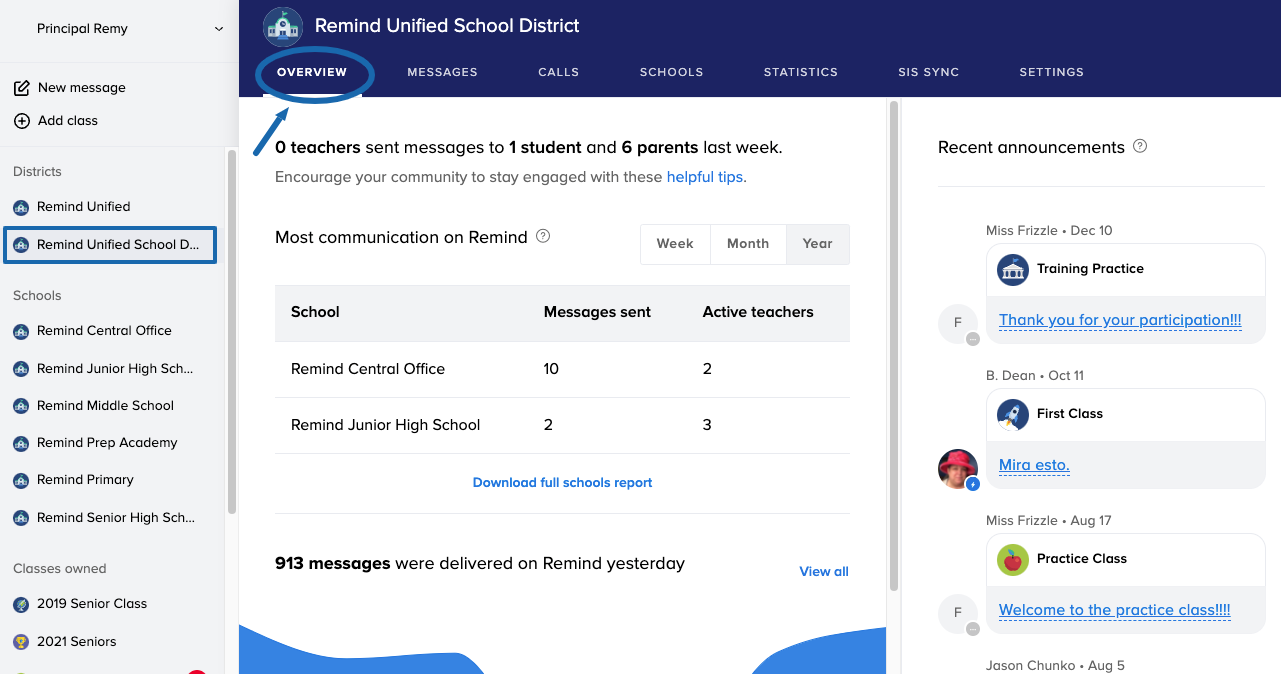Click the Training Practice class icon
This screenshot has height=674, width=1281.
(x=1013, y=270)
